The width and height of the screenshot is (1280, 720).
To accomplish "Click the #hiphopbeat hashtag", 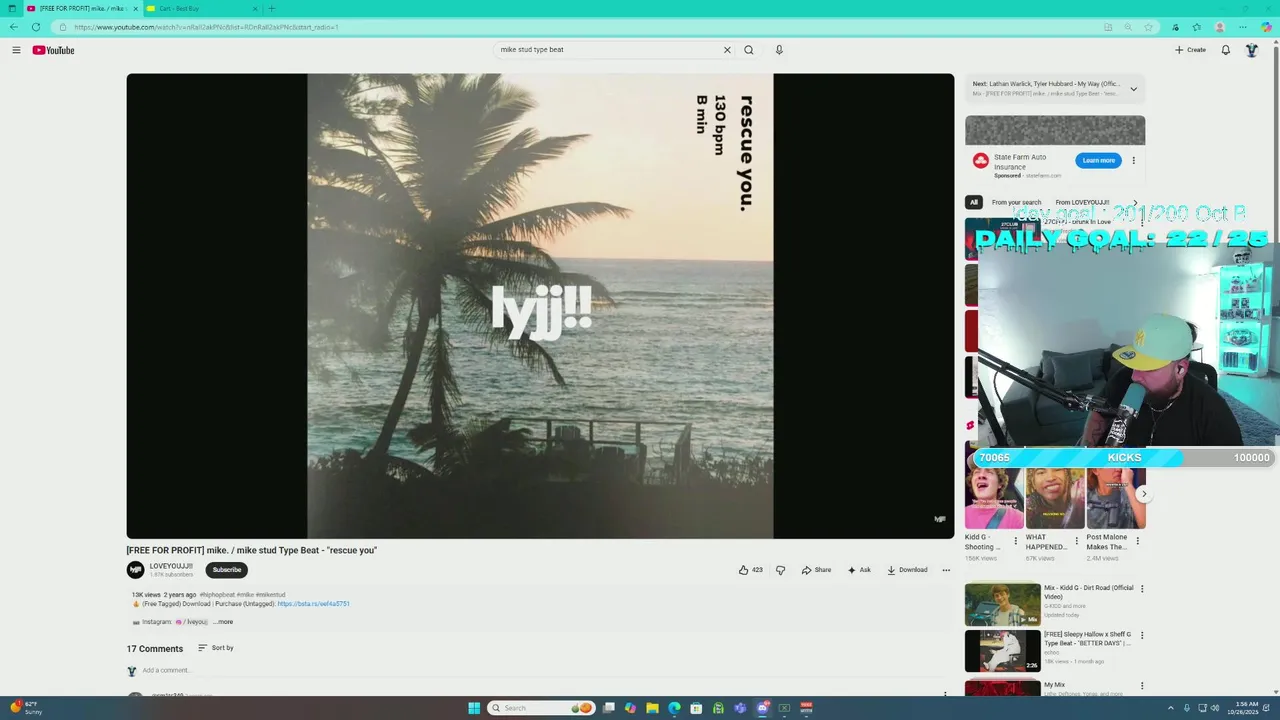I will point(217,595).
